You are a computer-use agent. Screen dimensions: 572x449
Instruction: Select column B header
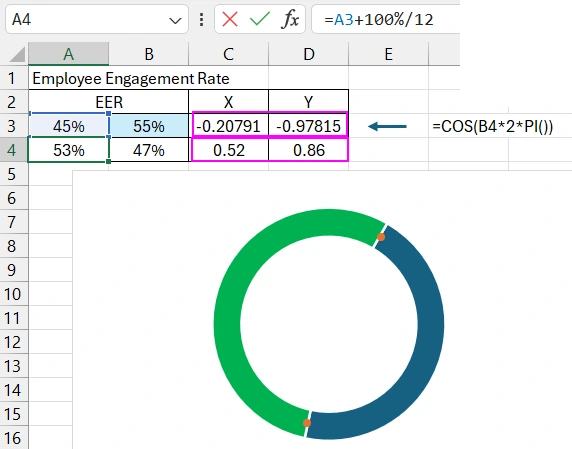[148, 54]
